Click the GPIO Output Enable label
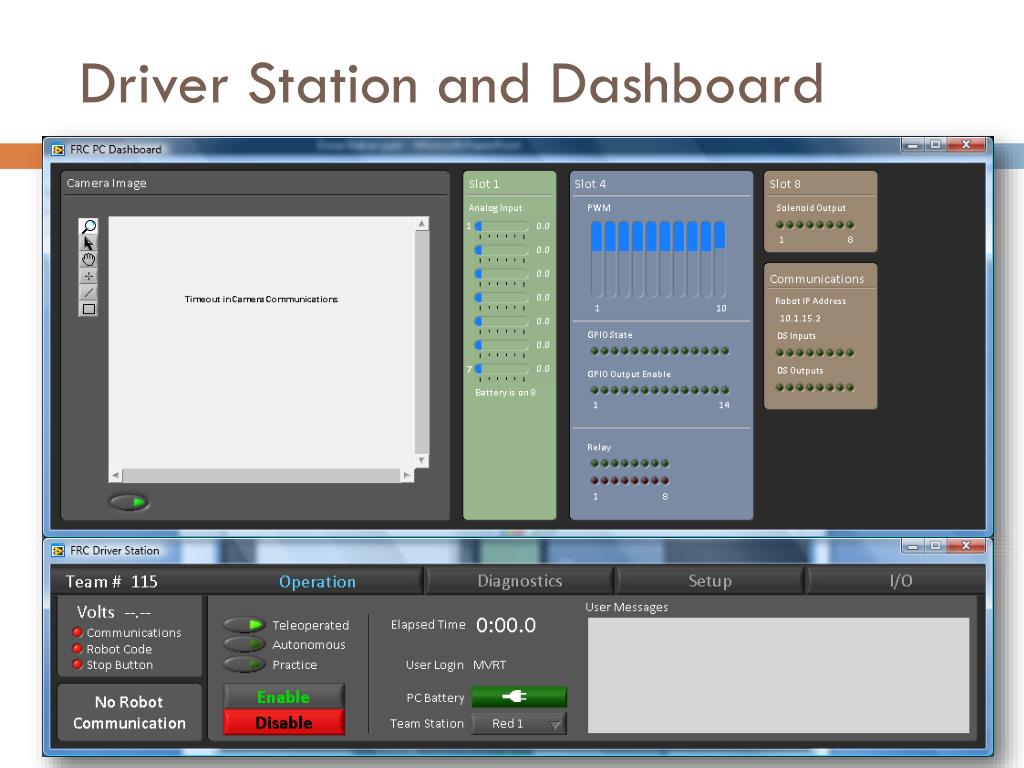Image resolution: width=1024 pixels, height=768 pixels. coord(628,374)
